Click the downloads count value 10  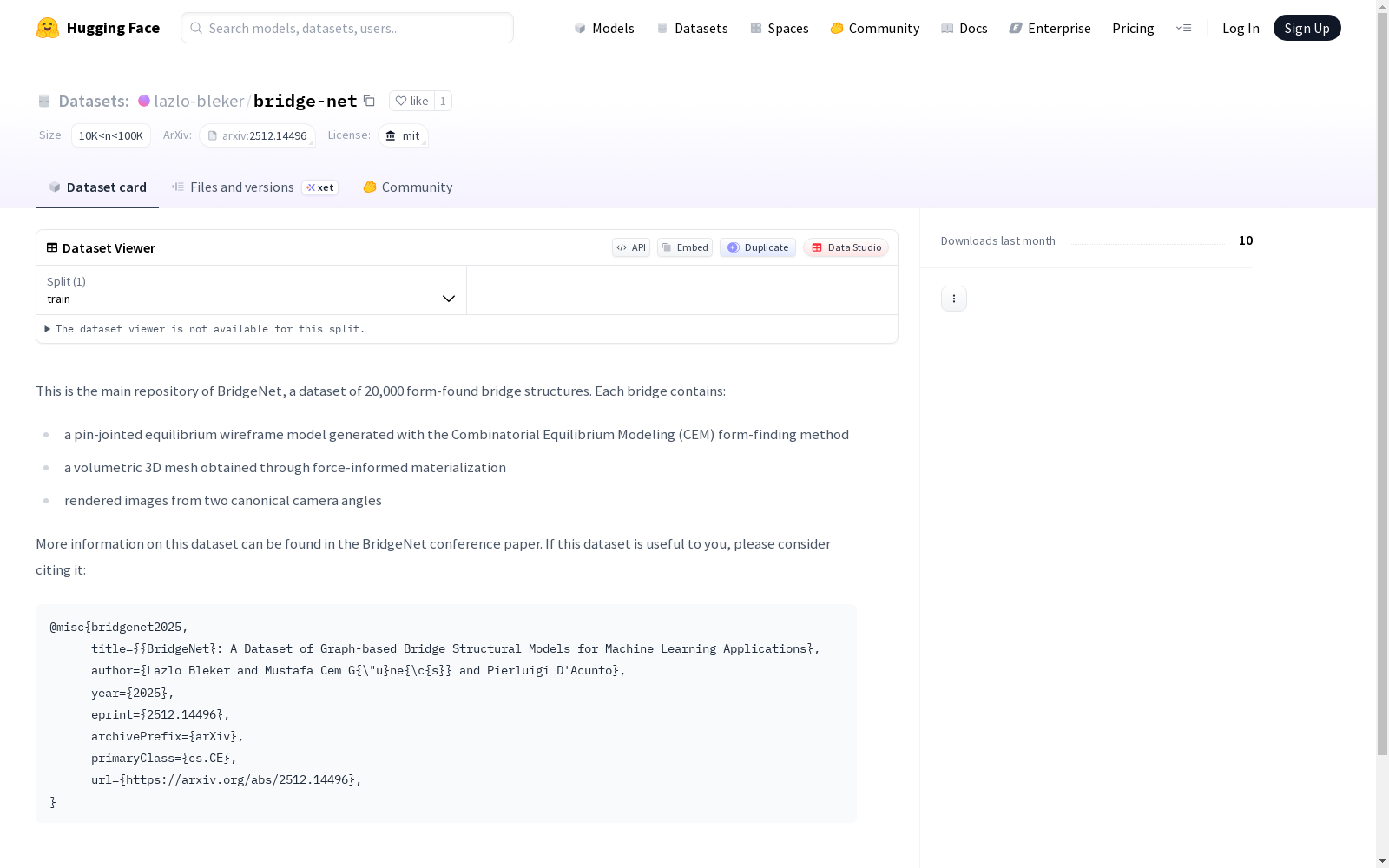[1246, 240]
